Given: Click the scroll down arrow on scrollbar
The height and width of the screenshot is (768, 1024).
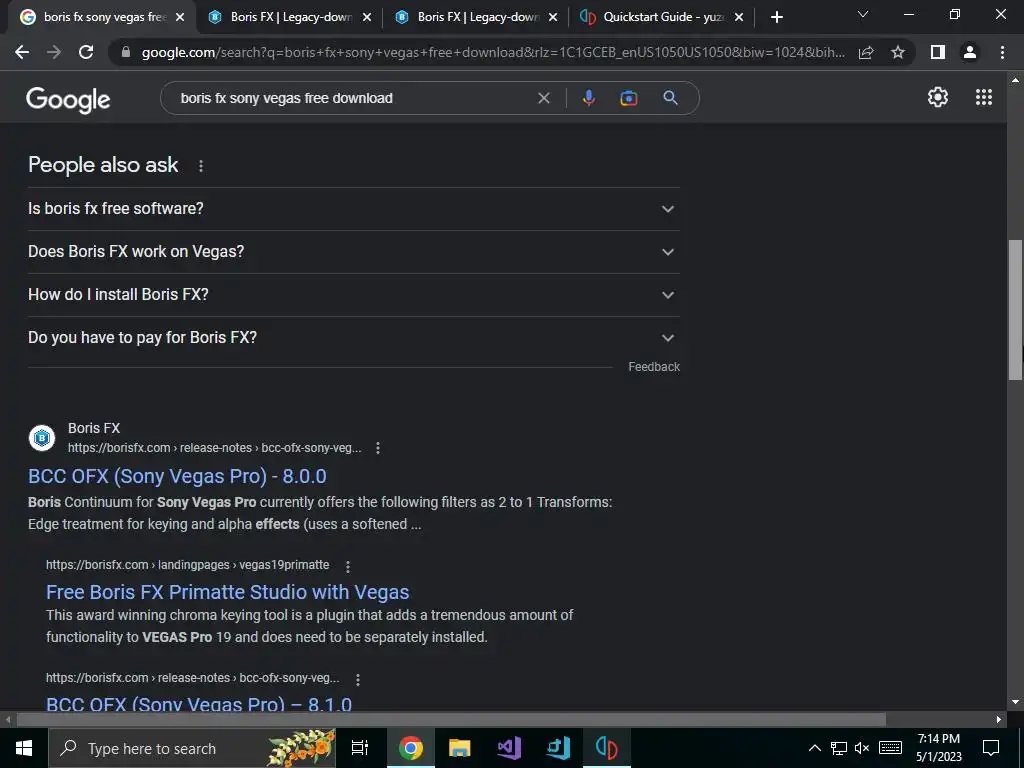Looking at the screenshot, I should click(1015, 702).
